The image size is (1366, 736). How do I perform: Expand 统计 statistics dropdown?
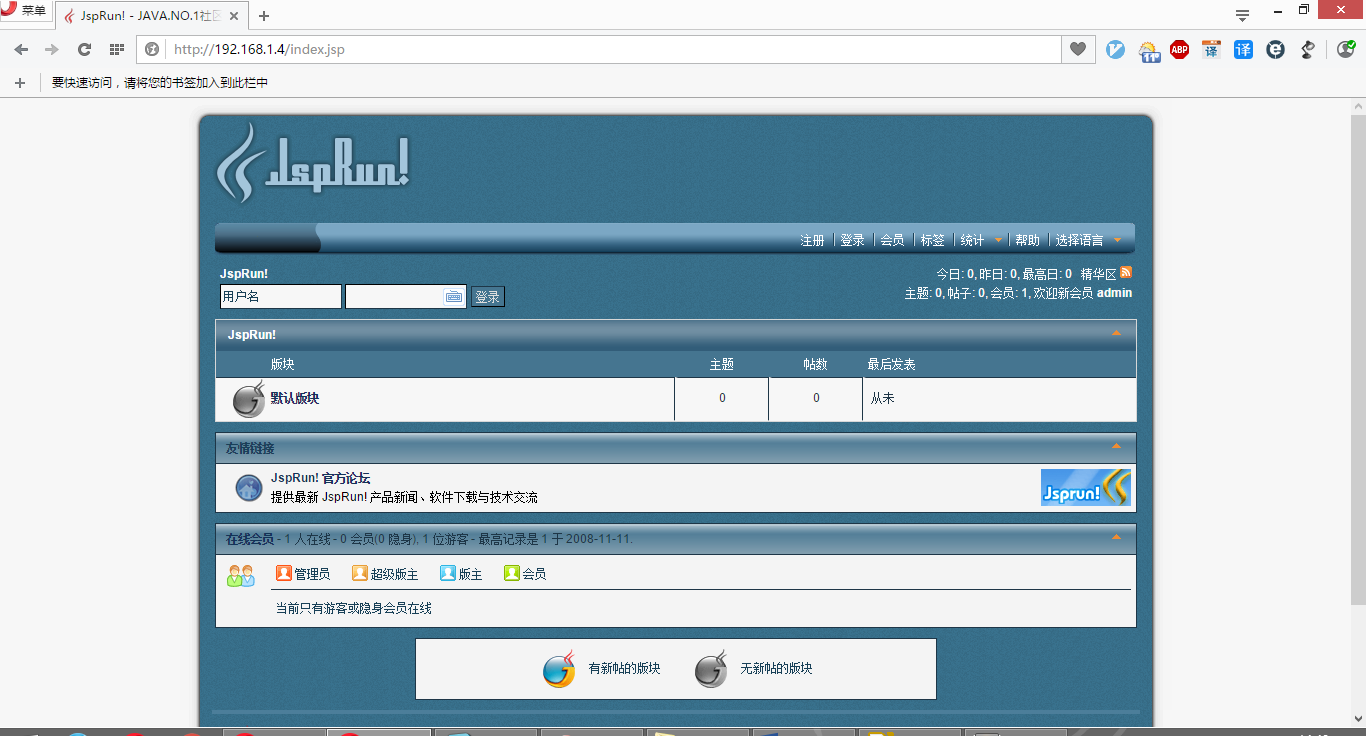pyautogui.click(x=981, y=240)
